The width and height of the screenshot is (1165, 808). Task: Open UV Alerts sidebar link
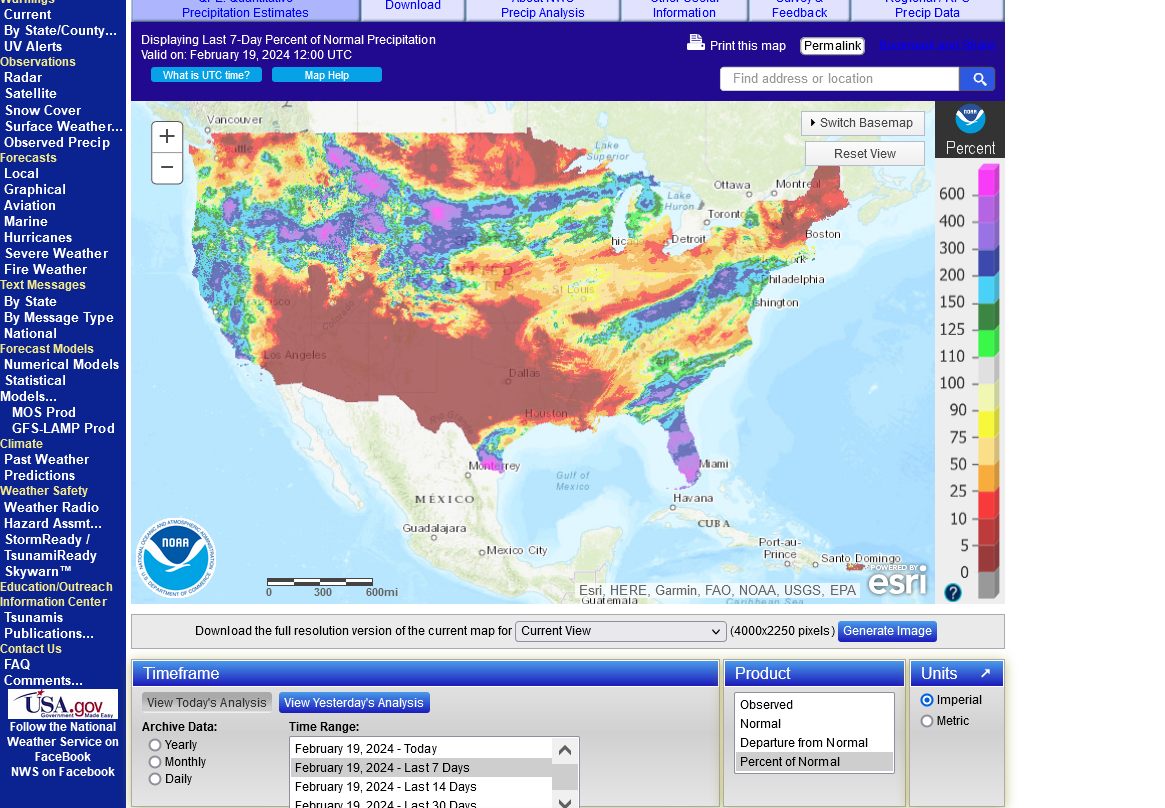33,46
